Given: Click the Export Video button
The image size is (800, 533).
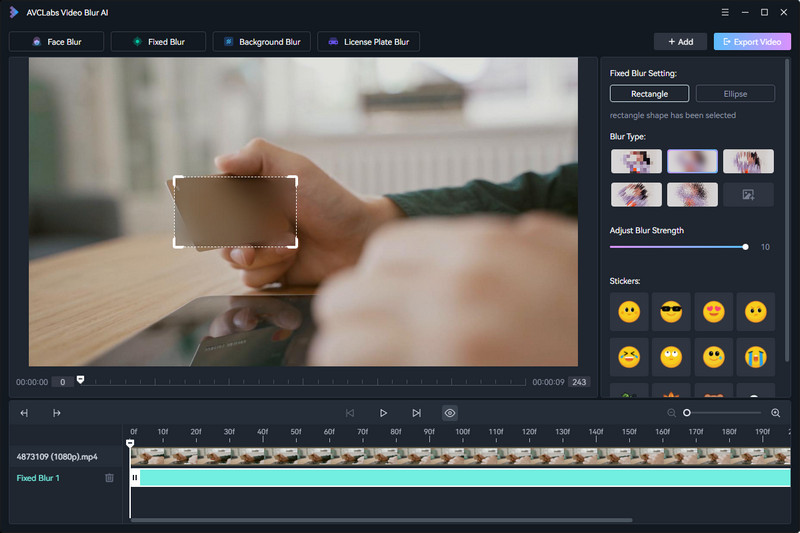Looking at the screenshot, I should [x=752, y=42].
